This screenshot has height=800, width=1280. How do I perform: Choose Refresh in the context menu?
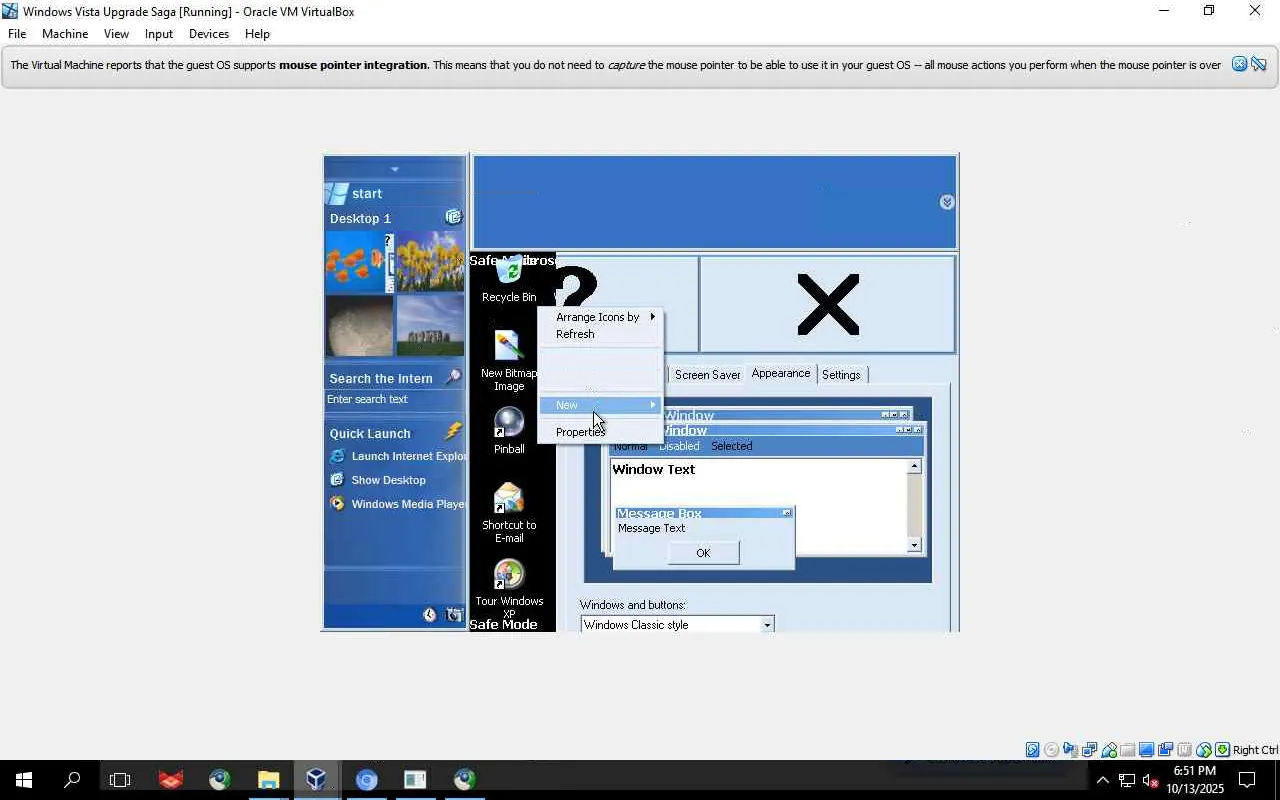601,334
